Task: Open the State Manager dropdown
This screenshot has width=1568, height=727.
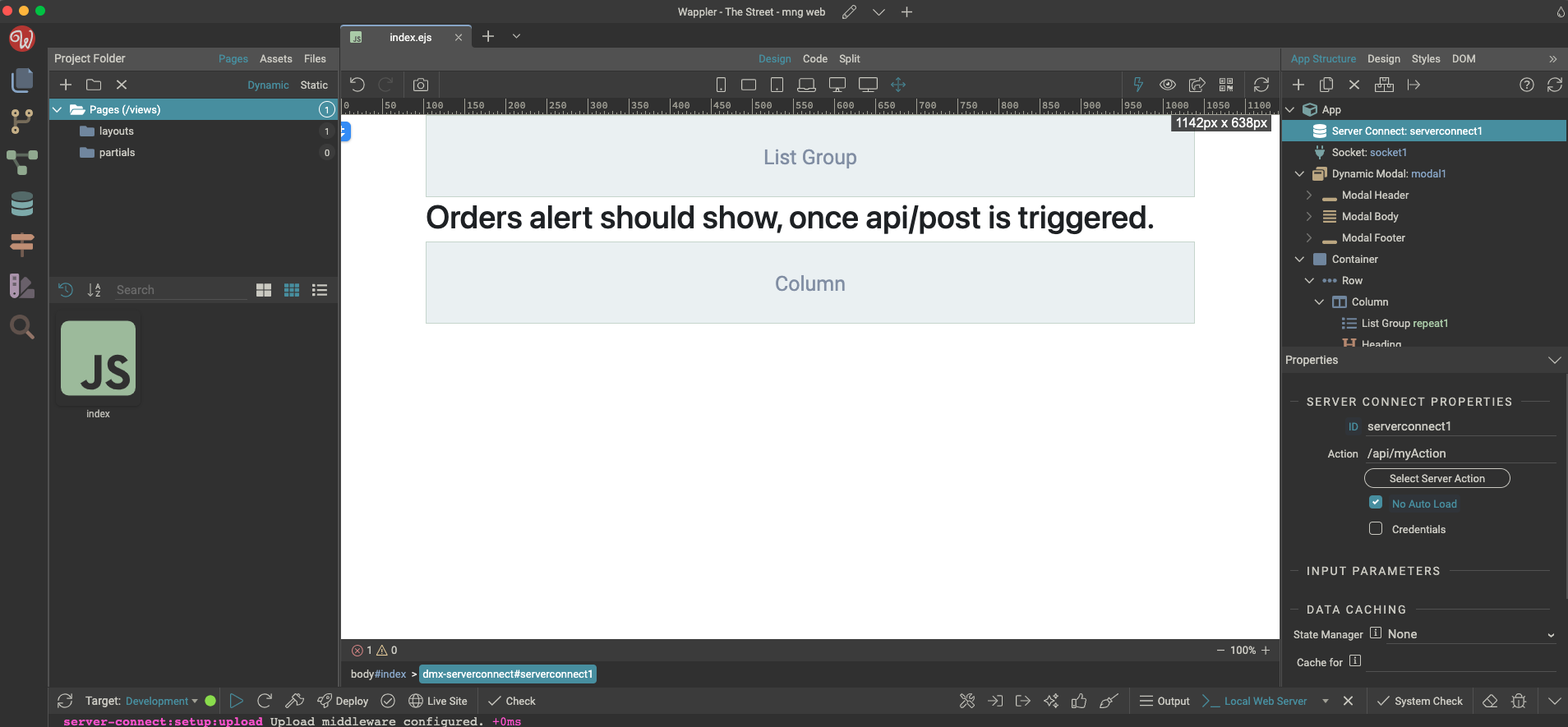Action: [x=1470, y=634]
